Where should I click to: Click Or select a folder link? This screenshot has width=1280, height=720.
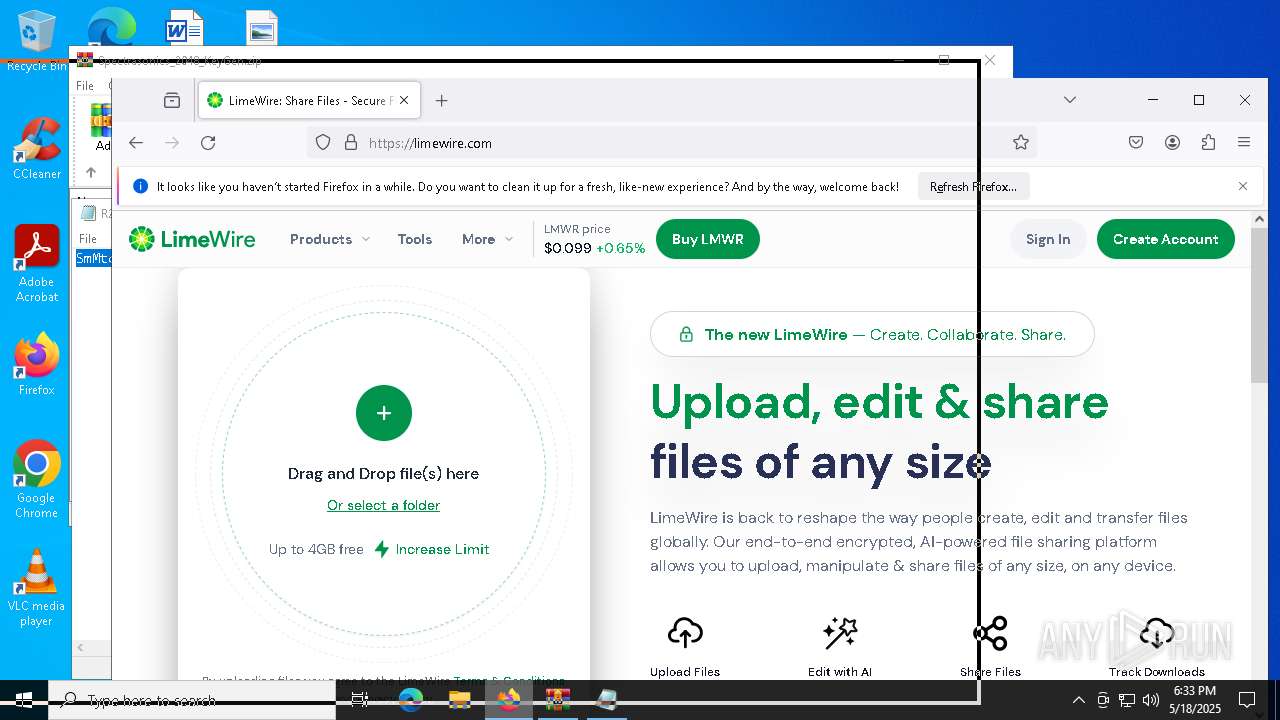[384, 505]
